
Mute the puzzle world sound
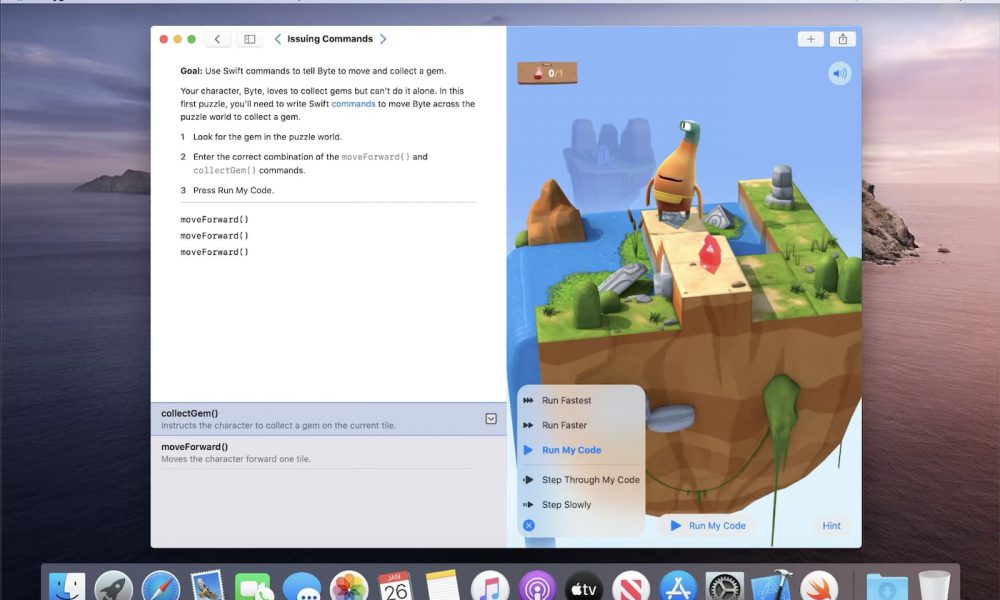(x=839, y=73)
